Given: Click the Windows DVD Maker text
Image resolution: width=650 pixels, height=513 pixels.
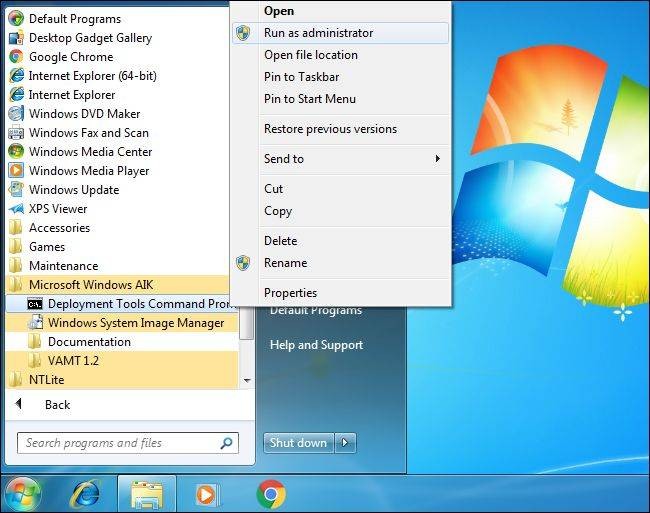Looking at the screenshot, I should coord(85,114).
